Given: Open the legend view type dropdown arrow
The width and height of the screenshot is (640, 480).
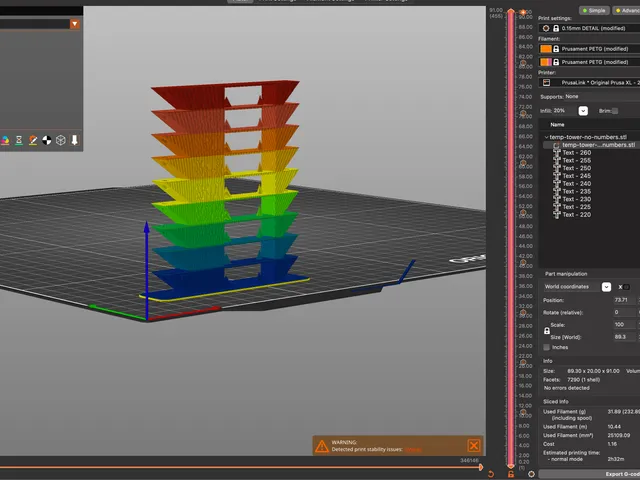Looking at the screenshot, I should click(74, 24).
